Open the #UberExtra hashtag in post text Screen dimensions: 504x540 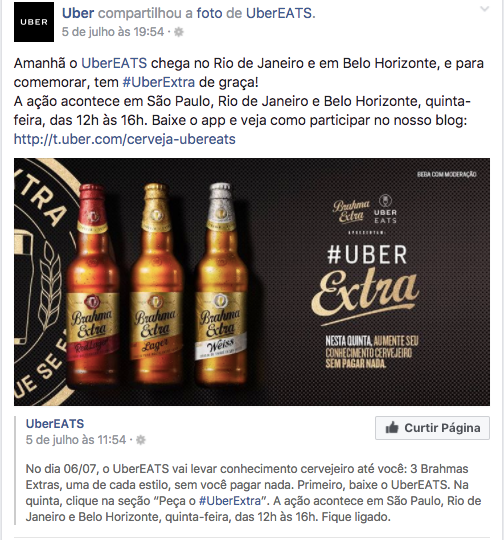pyautogui.click(x=159, y=82)
